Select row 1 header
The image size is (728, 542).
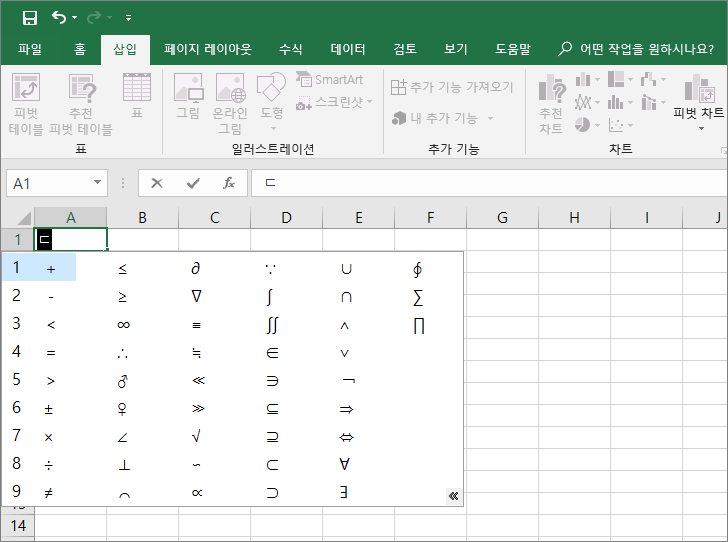coord(18,240)
